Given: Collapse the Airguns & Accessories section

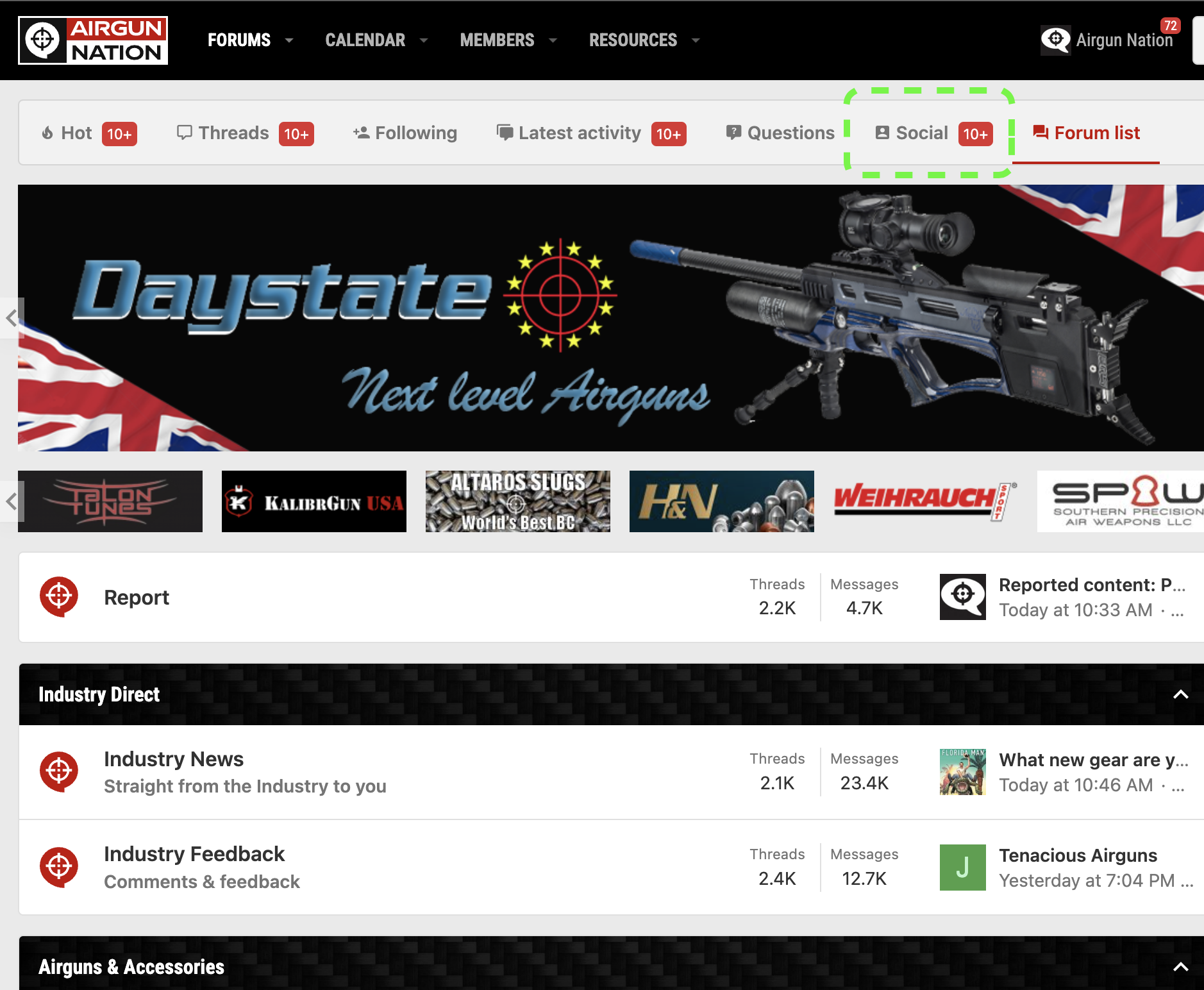Looking at the screenshot, I should [1181, 967].
